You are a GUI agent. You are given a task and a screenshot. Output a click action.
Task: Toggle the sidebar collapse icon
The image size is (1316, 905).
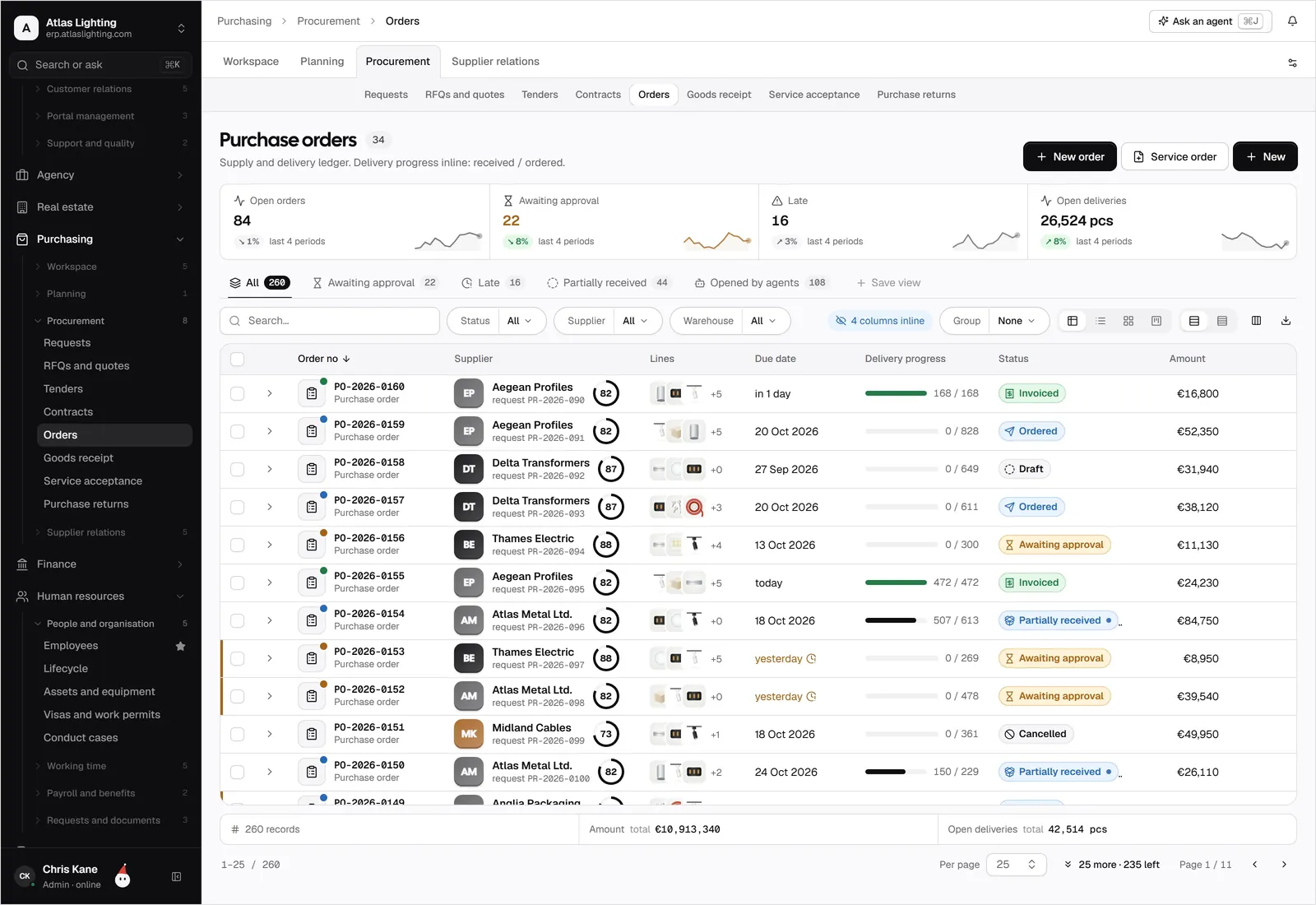[176, 877]
